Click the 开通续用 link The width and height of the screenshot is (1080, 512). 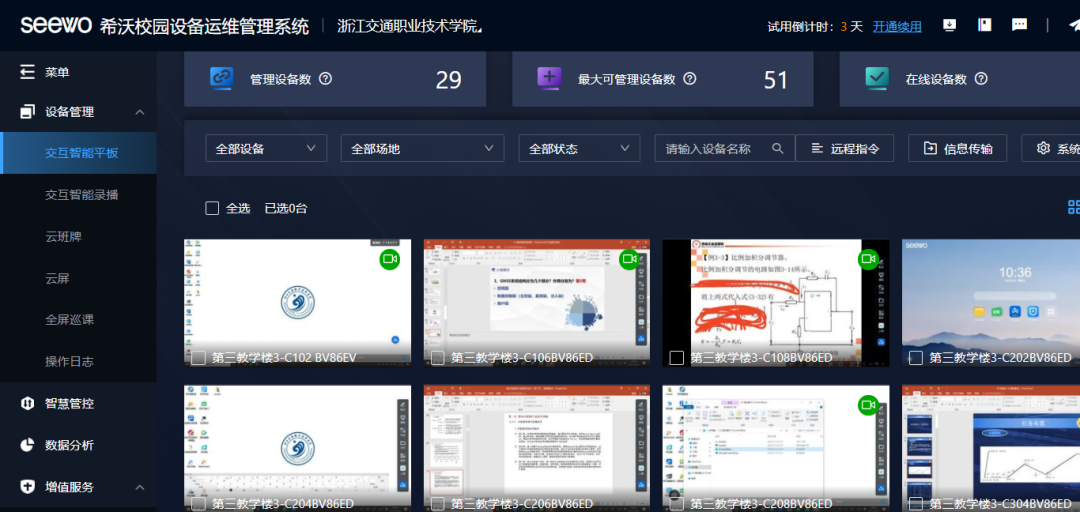tap(897, 27)
